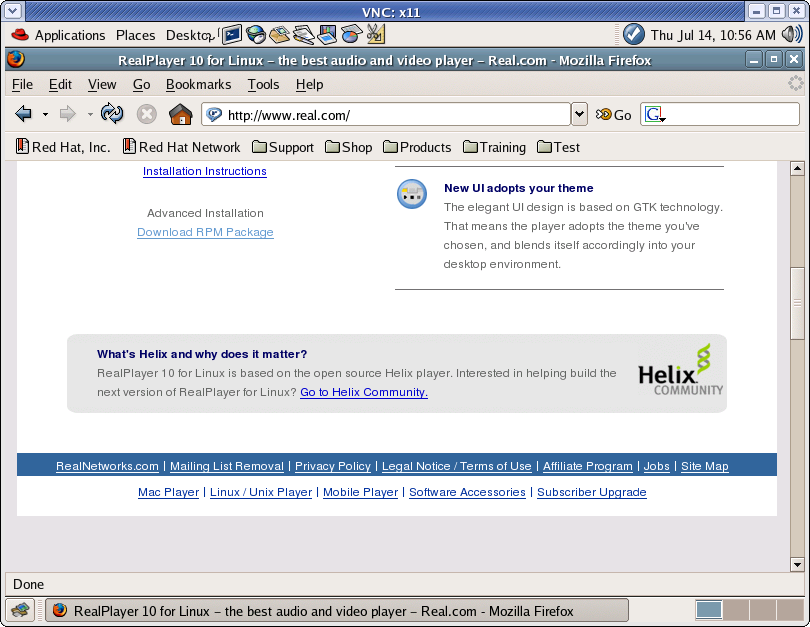Click the New UI theme feature icon
Viewport: 810px width, 627px height.
(x=412, y=194)
